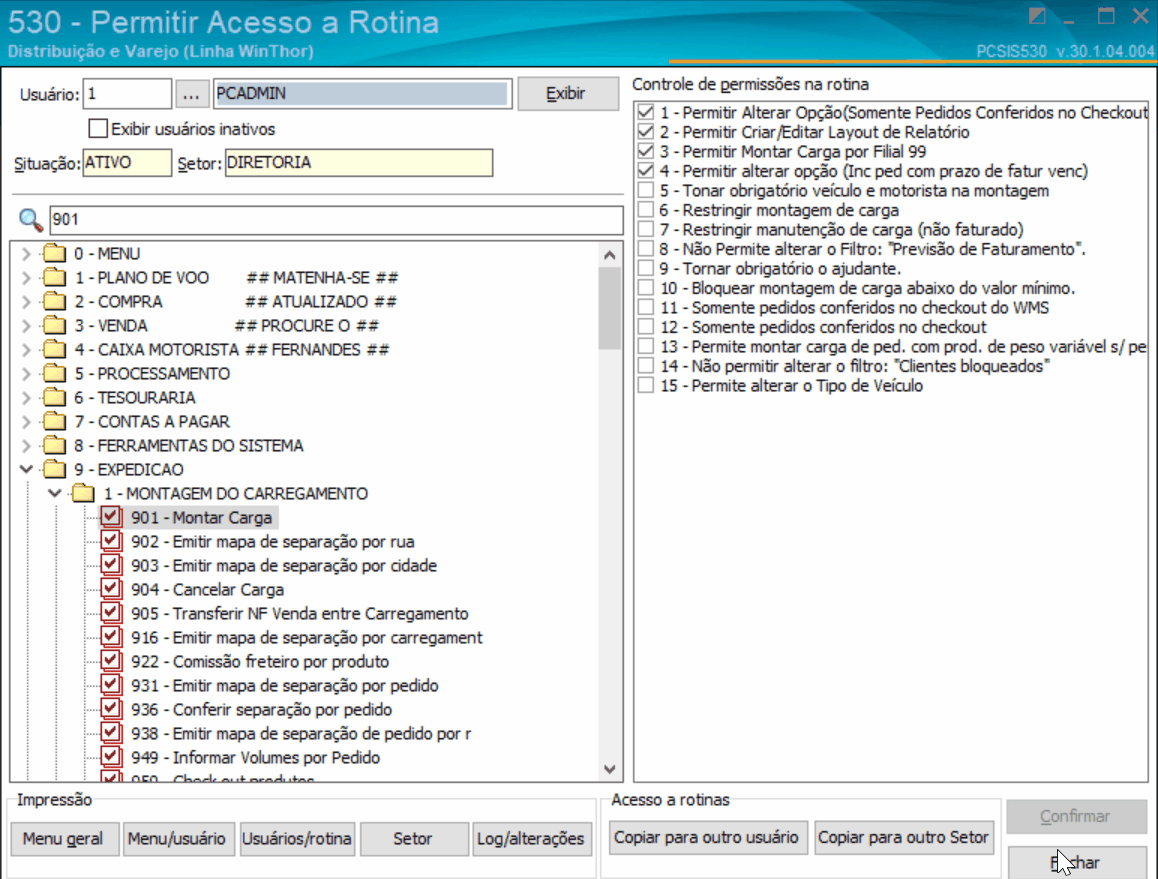Expand the 7 - CONTAS A PAGAR node
This screenshot has width=1158, height=879.
tap(26, 422)
